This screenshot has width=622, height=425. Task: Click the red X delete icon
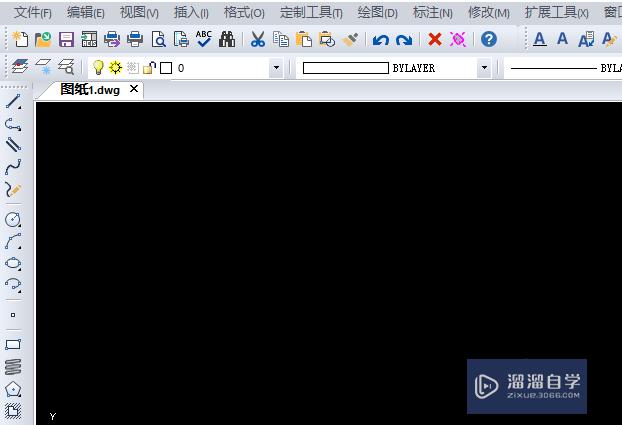435,39
